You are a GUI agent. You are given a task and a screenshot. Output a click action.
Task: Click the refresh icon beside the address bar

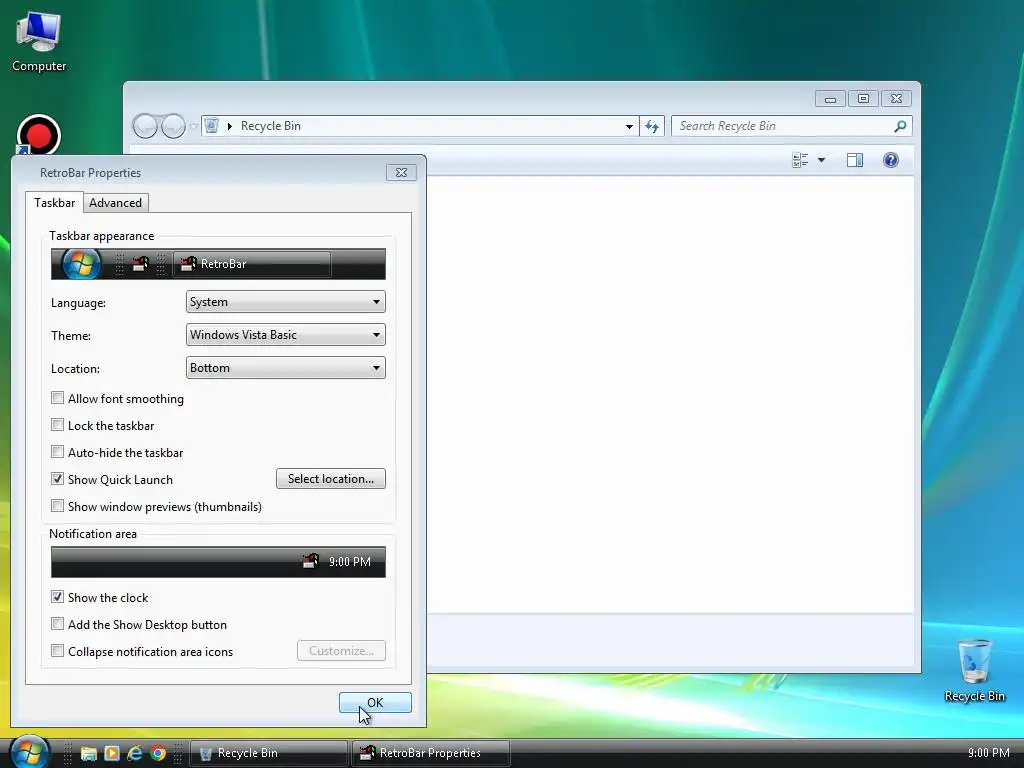[652, 126]
